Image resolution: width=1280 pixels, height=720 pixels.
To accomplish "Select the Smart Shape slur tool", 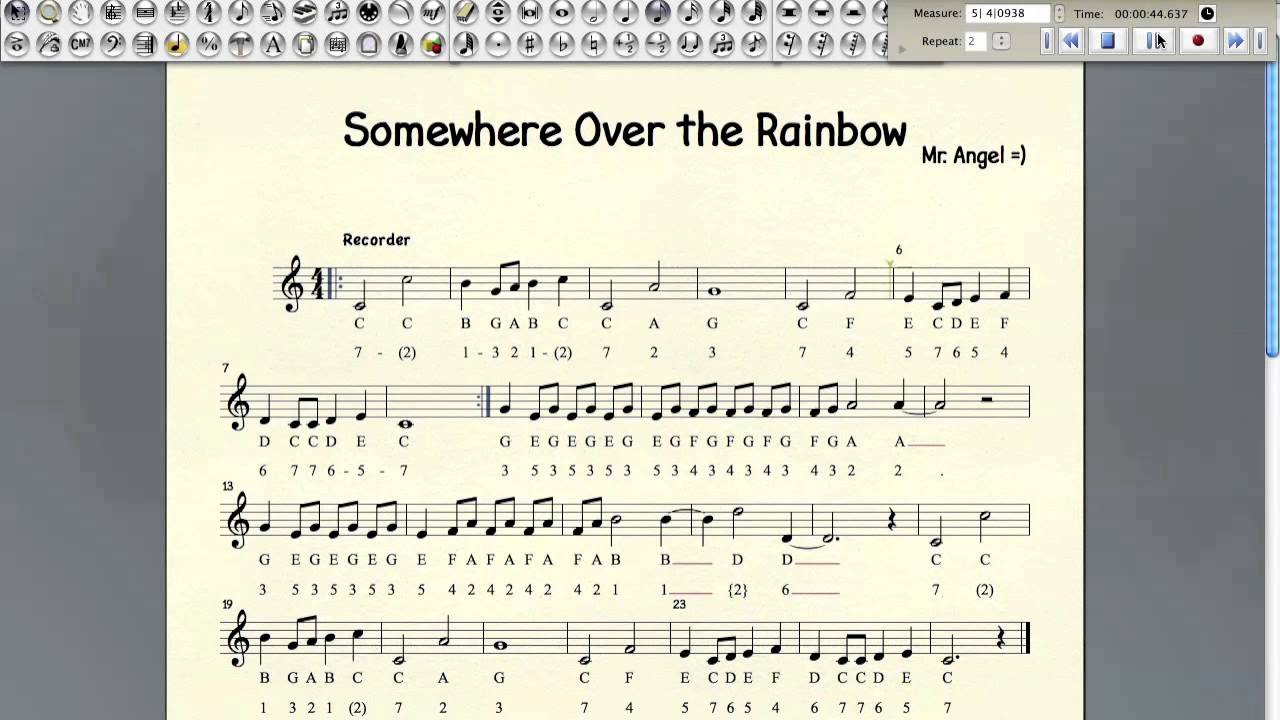I will coord(401,12).
